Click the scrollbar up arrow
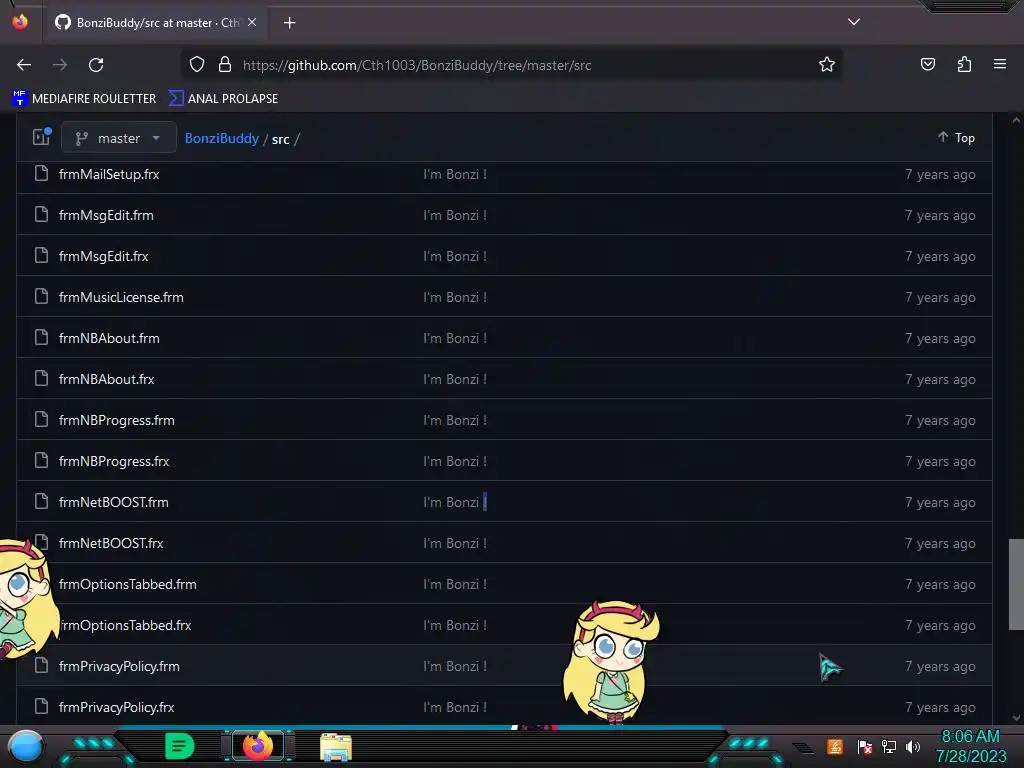This screenshot has width=1024, height=768. pos(1016,120)
